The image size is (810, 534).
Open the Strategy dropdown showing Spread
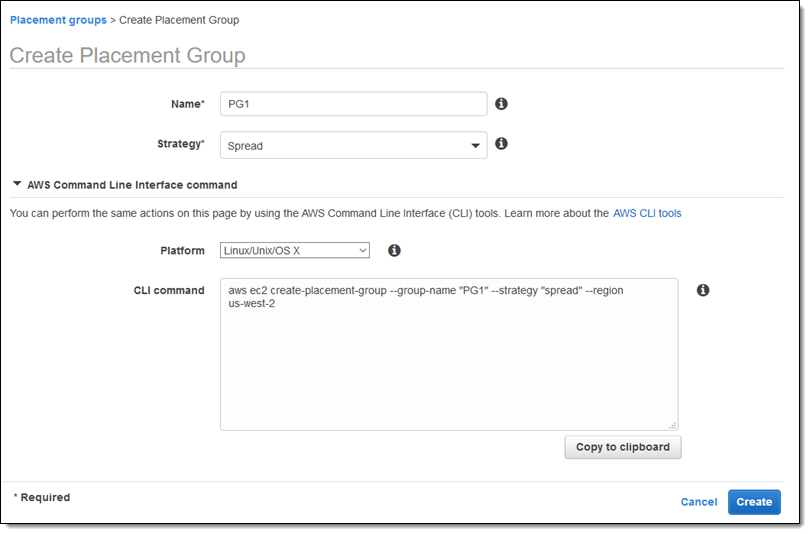point(353,146)
